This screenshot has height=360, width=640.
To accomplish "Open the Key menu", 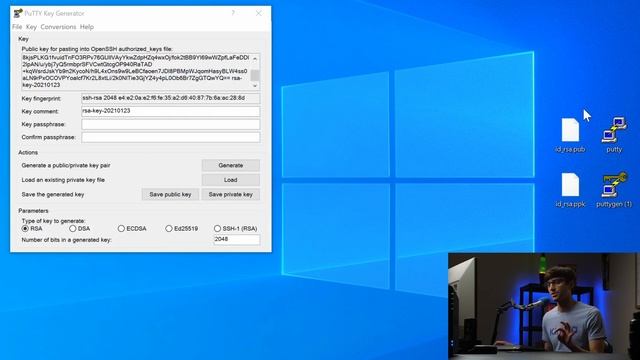I will [31, 27].
